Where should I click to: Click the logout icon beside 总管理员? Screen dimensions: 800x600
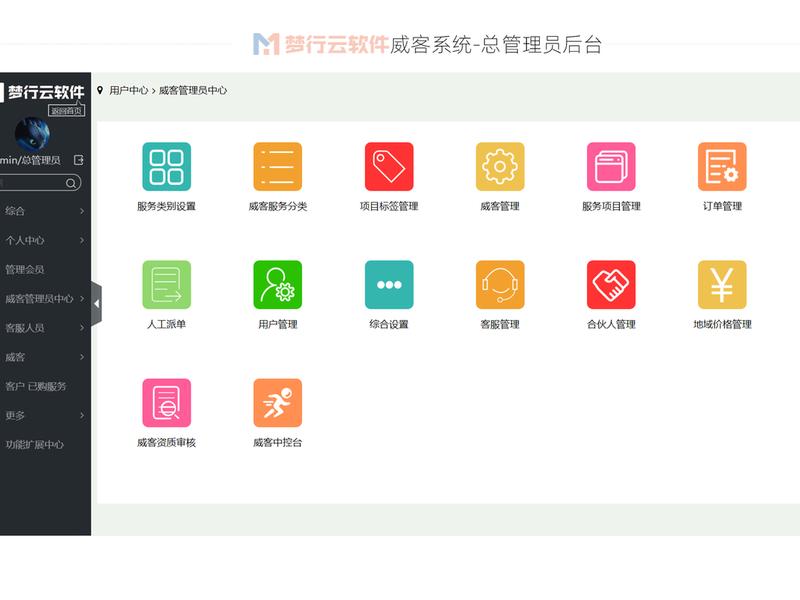point(79,160)
